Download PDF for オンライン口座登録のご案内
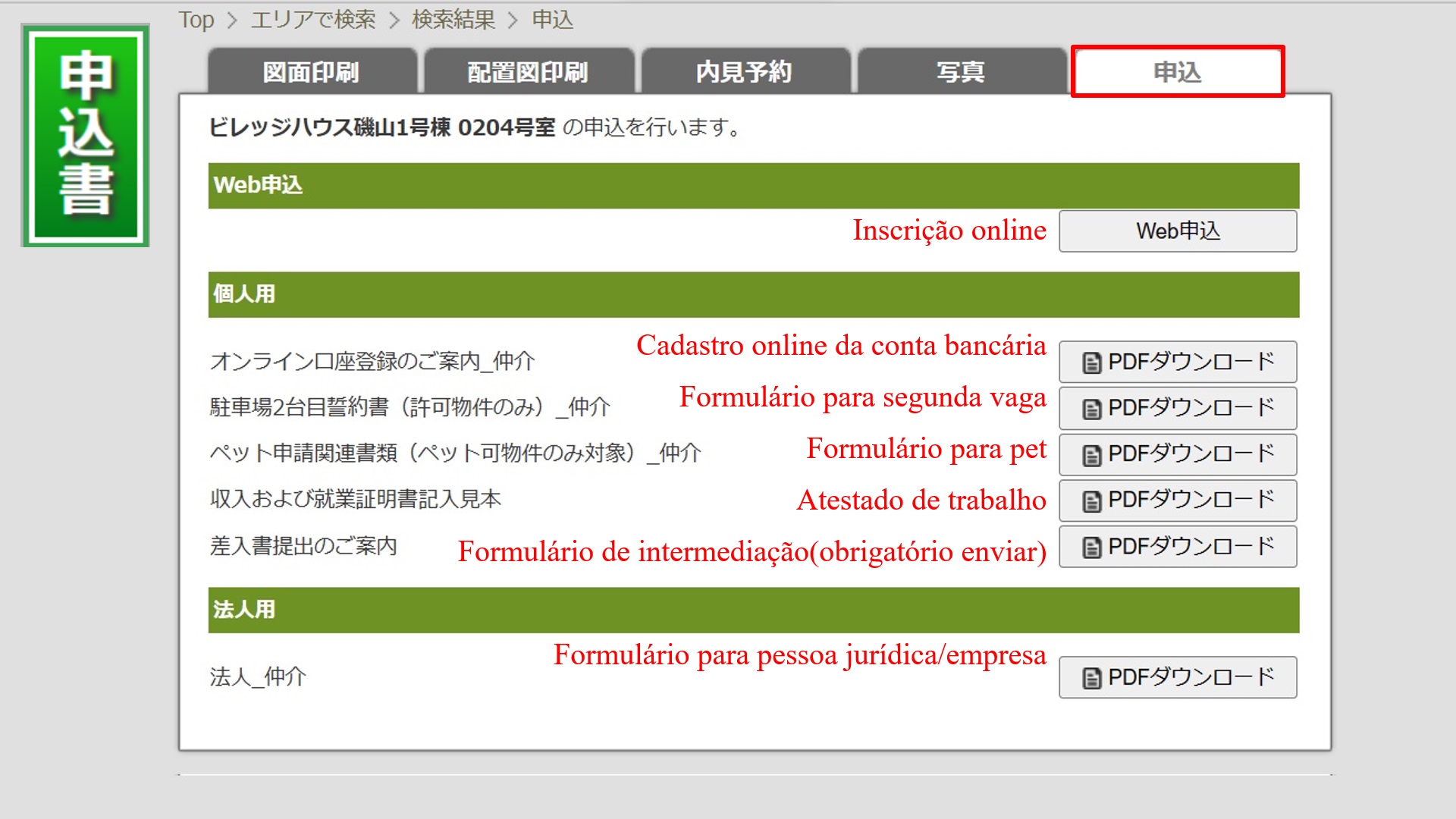Image resolution: width=1456 pixels, height=819 pixels. (x=1178, y=362)
